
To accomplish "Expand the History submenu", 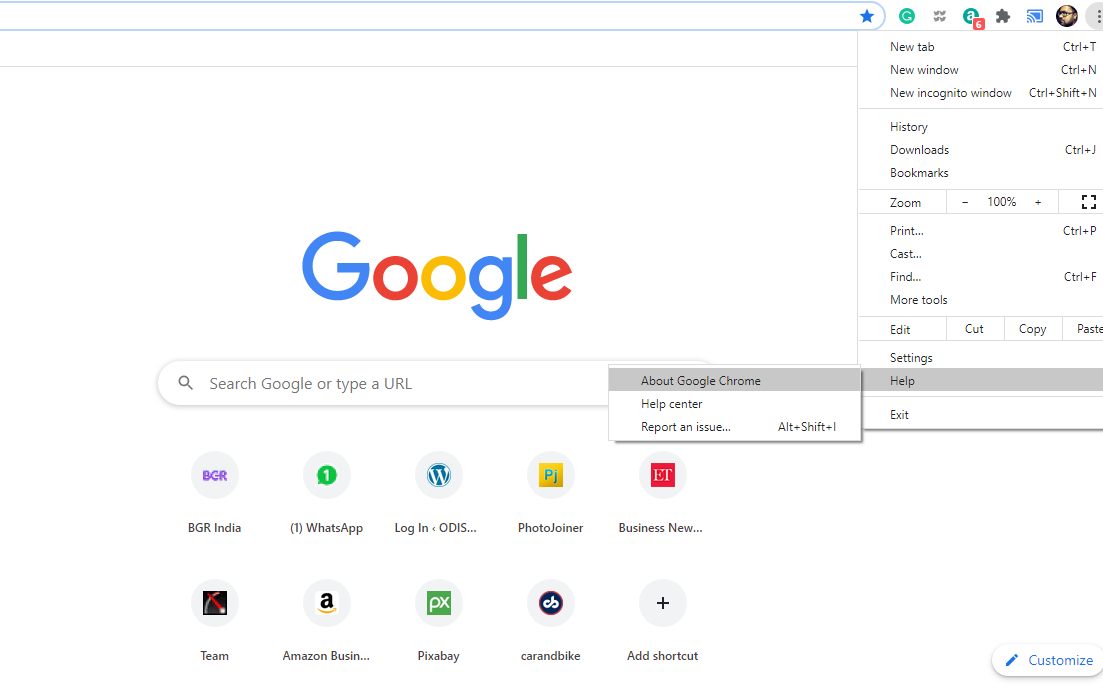I will (x=908, y=127).
